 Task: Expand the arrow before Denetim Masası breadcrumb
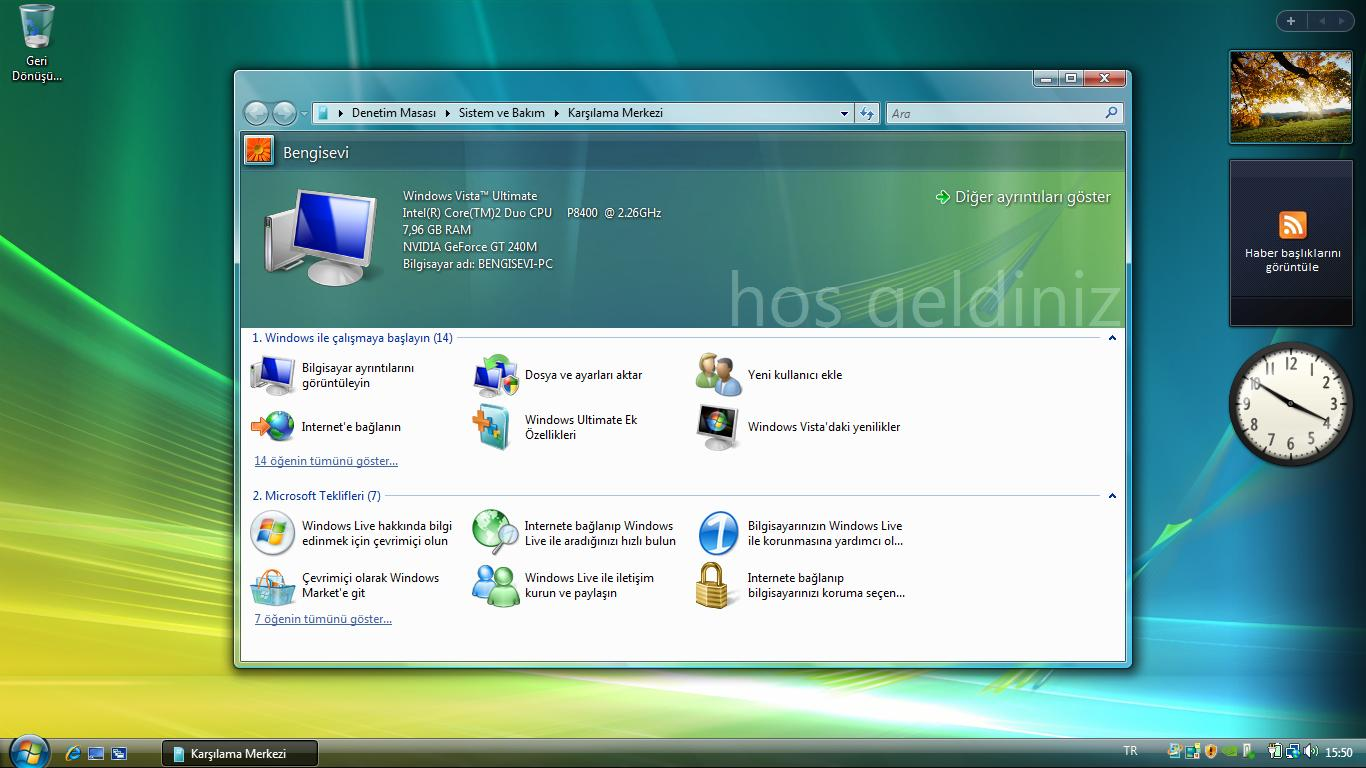(341, 113)
